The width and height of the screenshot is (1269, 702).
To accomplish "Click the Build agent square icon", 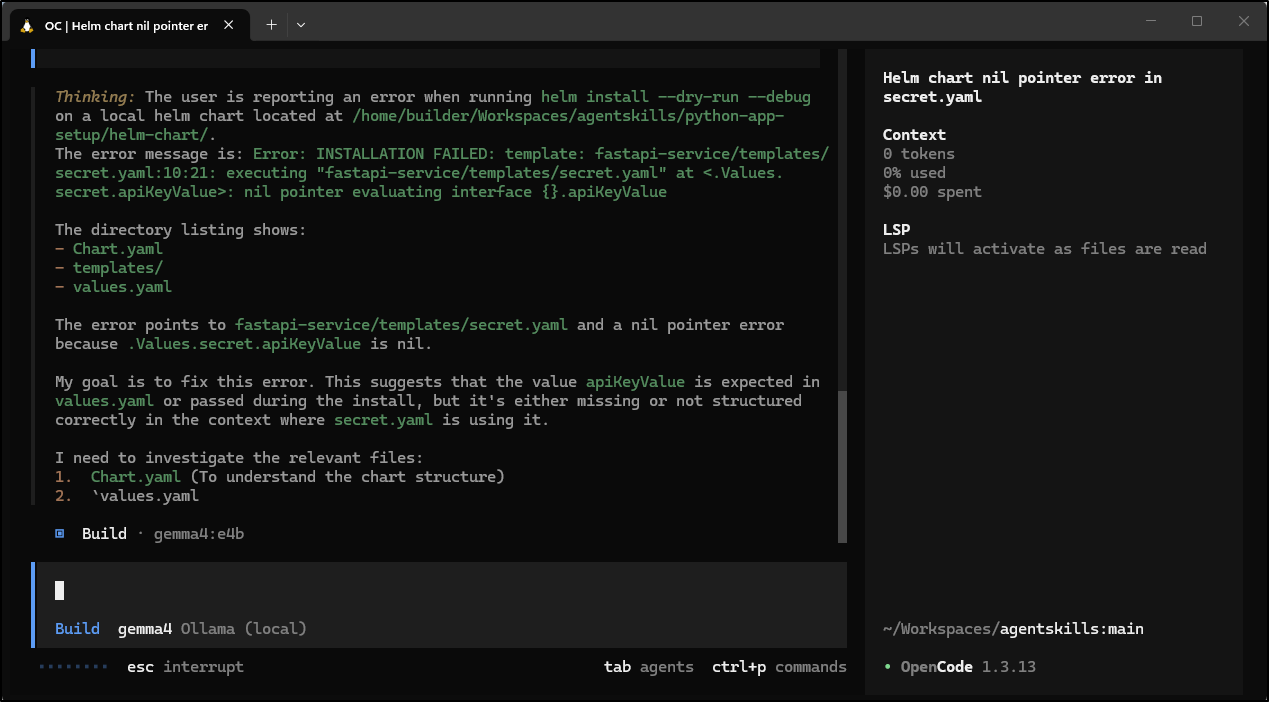I will tap(59, 533).
